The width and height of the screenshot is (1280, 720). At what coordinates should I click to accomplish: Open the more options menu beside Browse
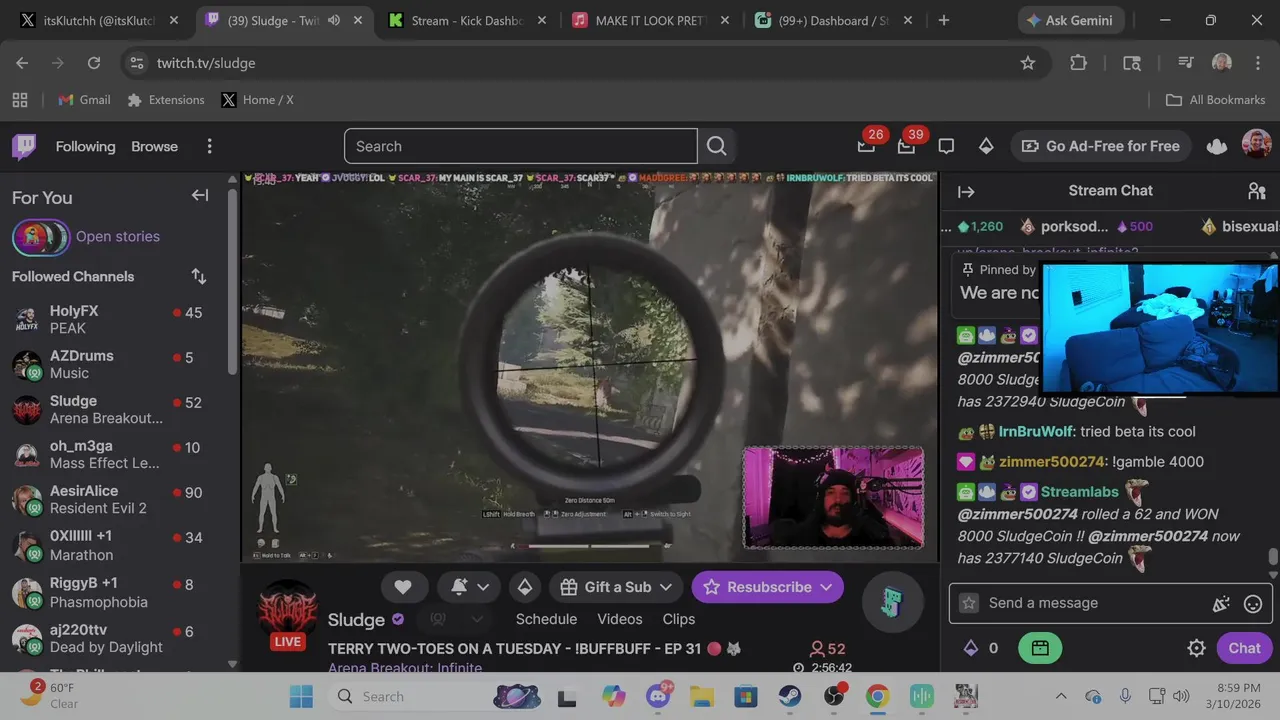(x=209, y=146)
